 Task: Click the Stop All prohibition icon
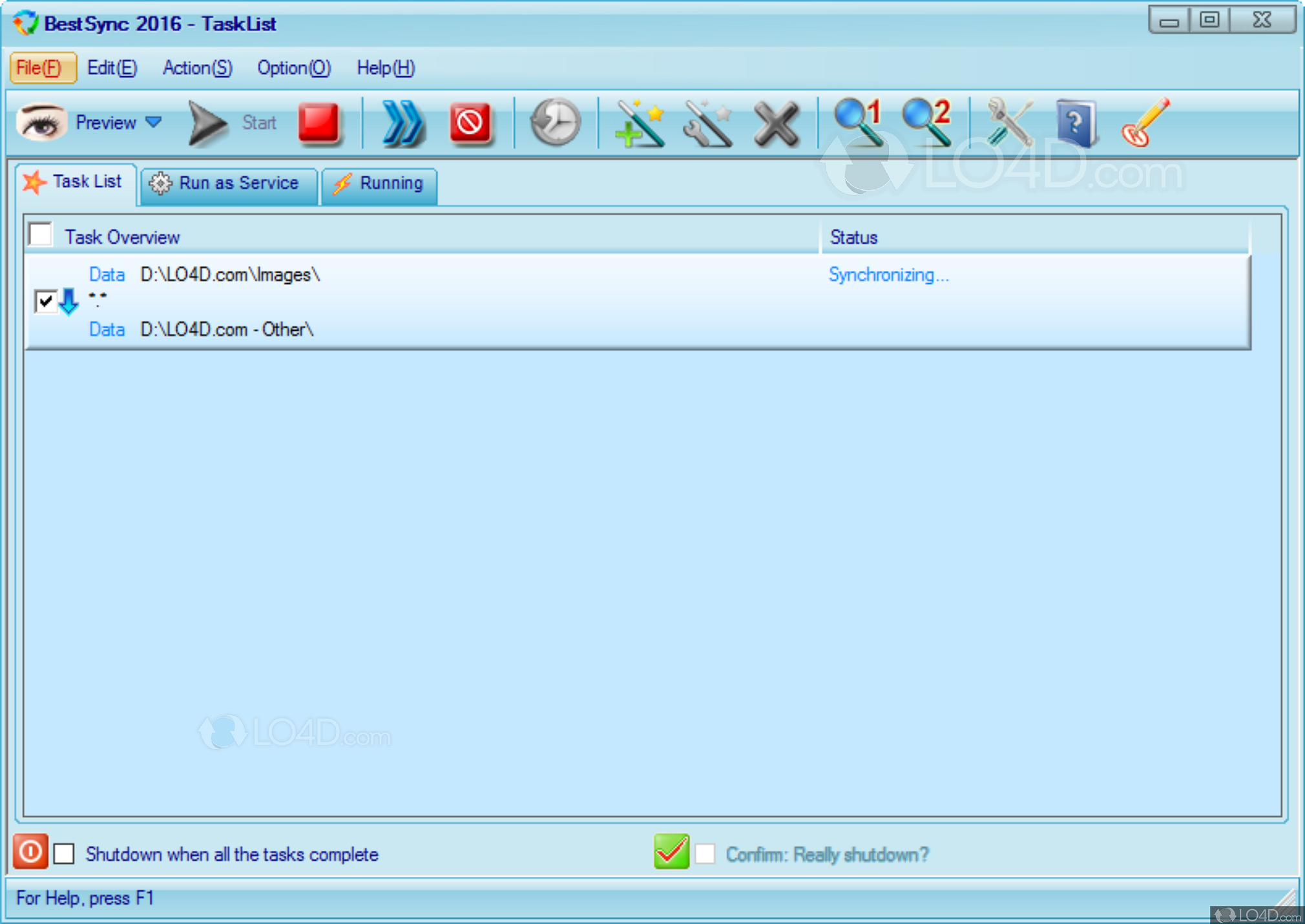(x=471, y=123)
